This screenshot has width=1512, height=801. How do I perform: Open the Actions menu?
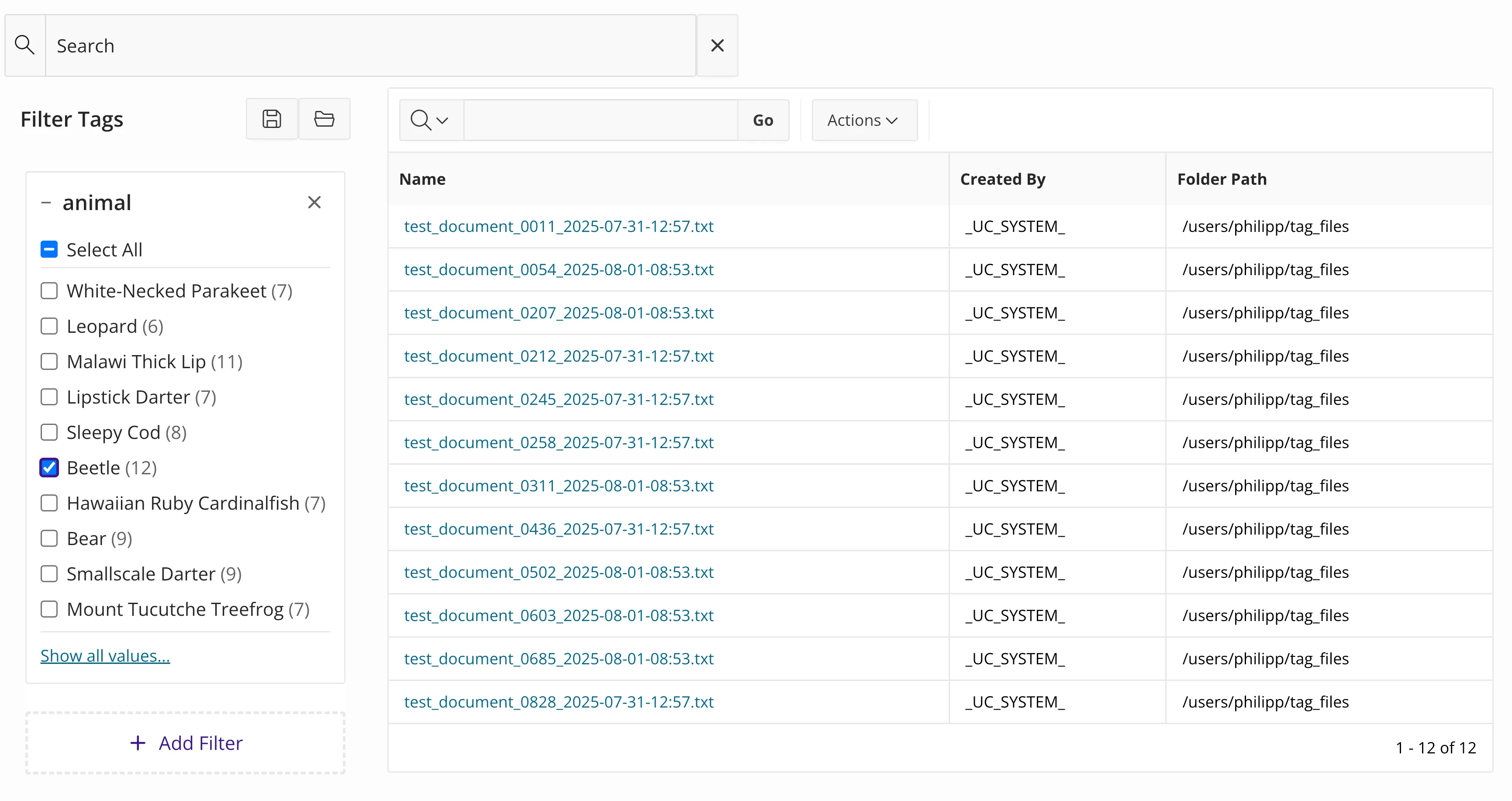coord(863,120)
